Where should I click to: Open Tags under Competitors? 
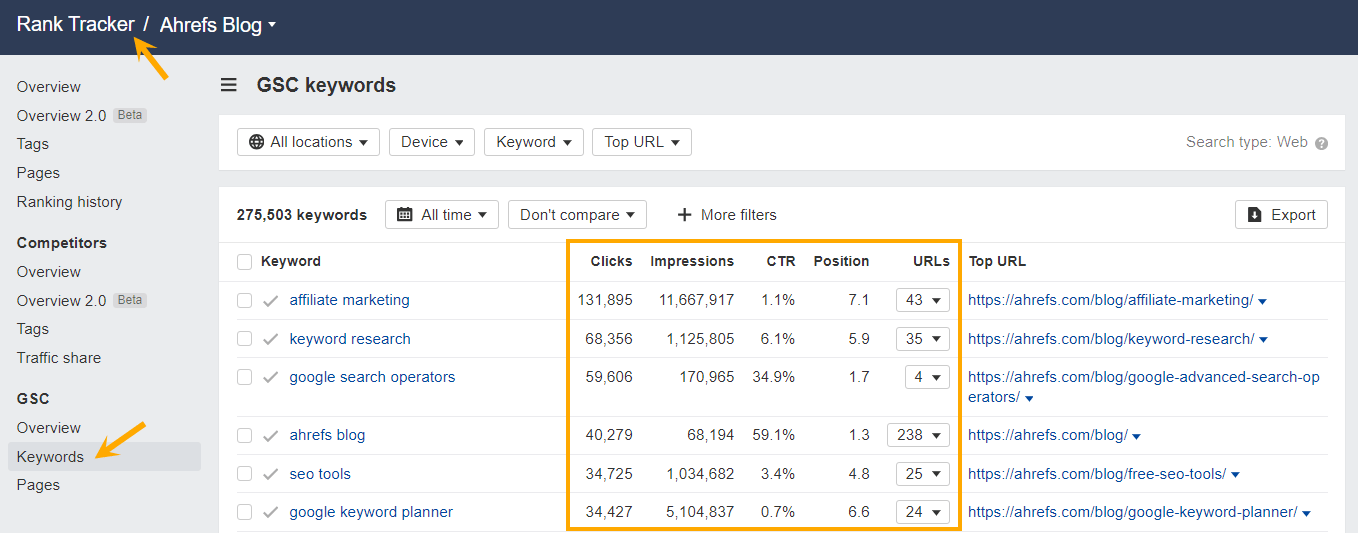click(x=33, y=329)
